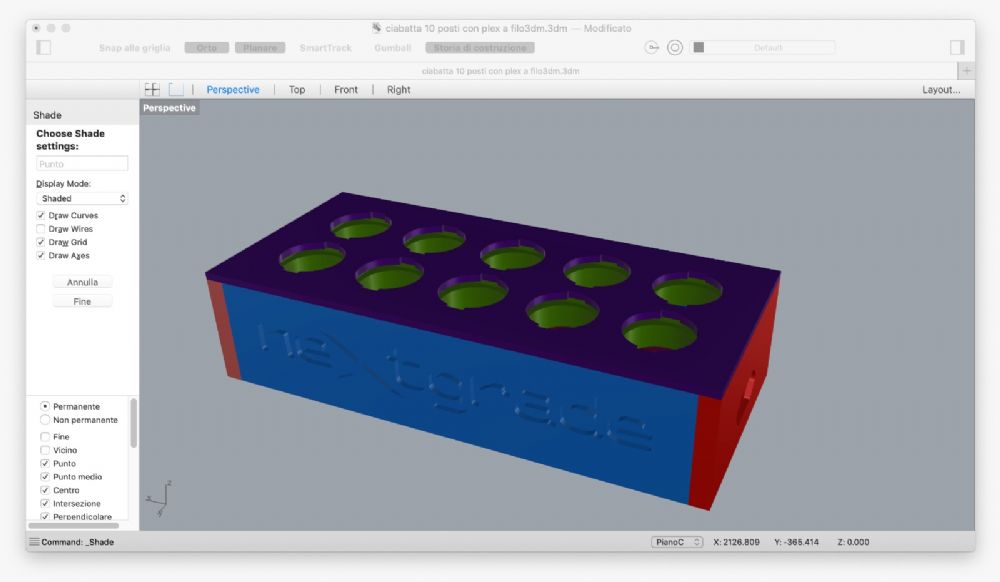Click the Z: 0.000 coordinate readout
1000x582 pixels.
853,542
